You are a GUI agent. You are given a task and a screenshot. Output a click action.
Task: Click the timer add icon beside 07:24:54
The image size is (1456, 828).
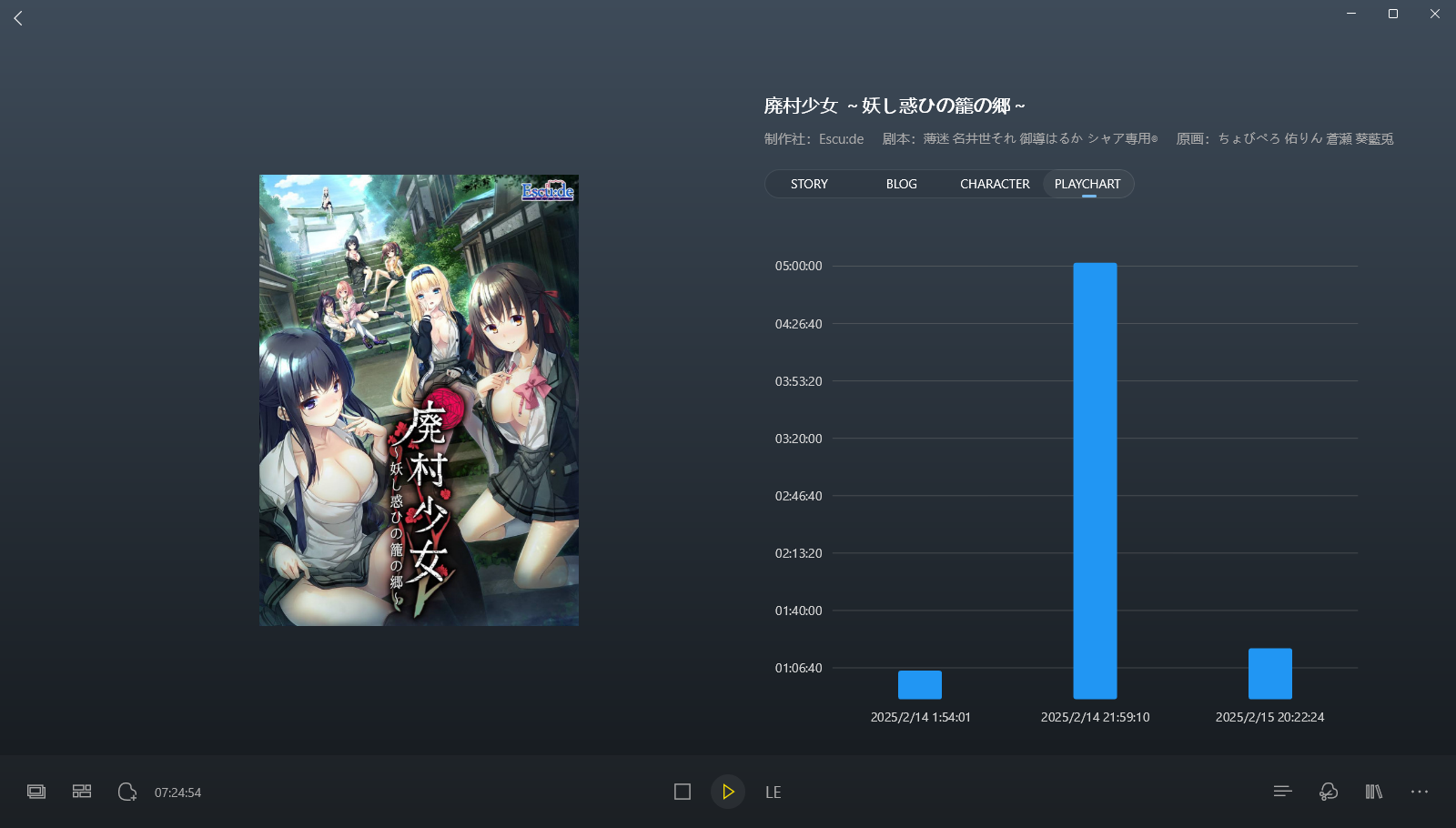(x=127, y=792)
